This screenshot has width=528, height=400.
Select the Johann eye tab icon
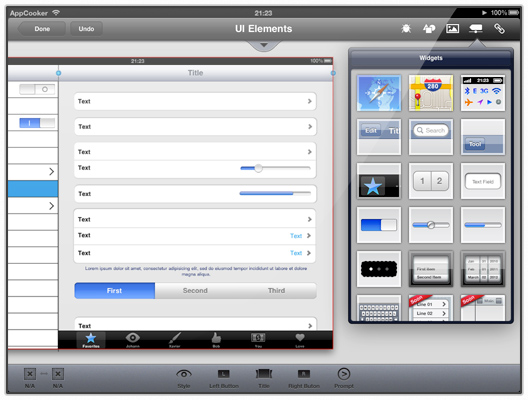pyautogui.click(x=133, y=340)
